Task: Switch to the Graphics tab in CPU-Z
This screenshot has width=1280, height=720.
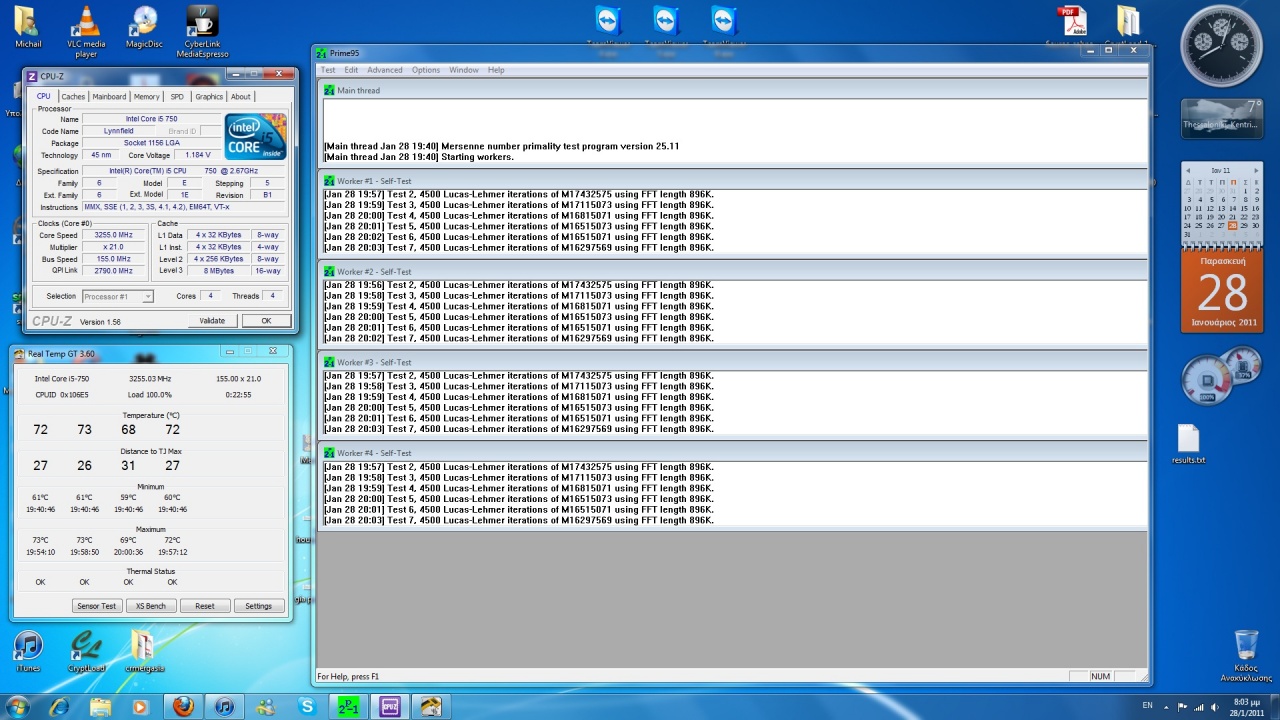Action: pyautogui.click(x=209, y=97)
